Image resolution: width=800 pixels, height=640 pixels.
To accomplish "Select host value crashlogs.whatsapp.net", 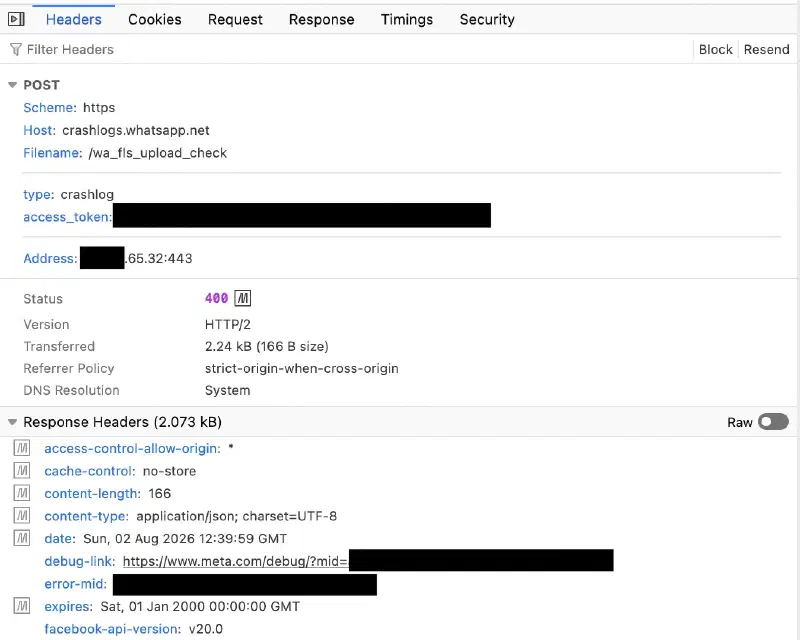I will (x=136, y=131).
